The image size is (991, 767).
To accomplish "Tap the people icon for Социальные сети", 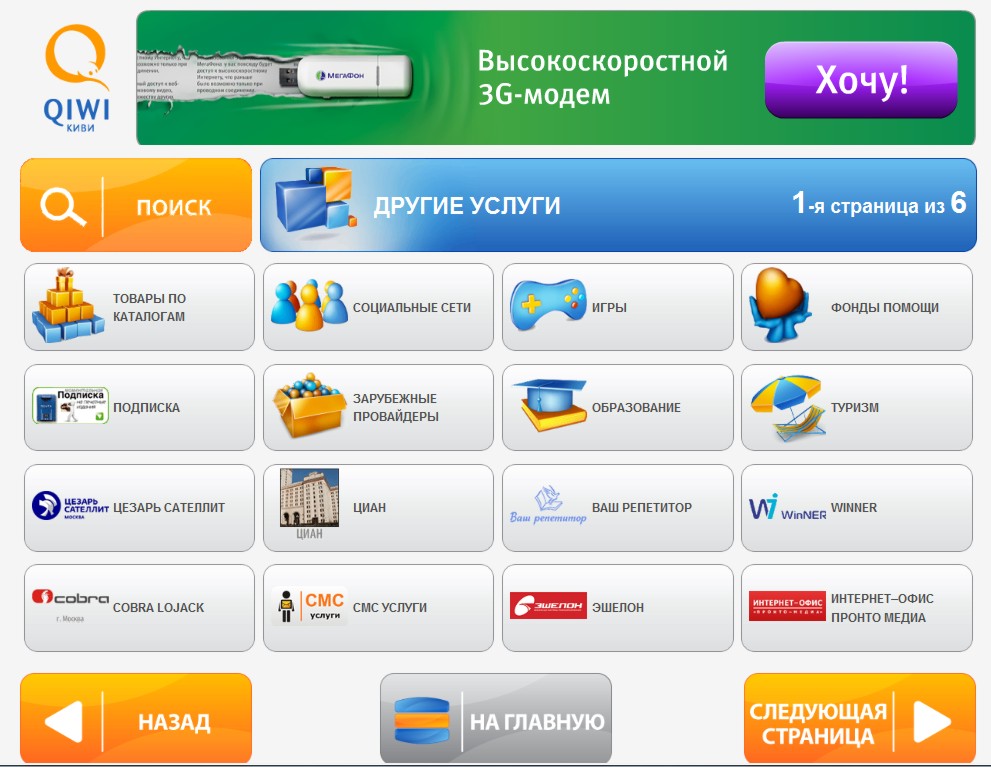I will 309,306.
